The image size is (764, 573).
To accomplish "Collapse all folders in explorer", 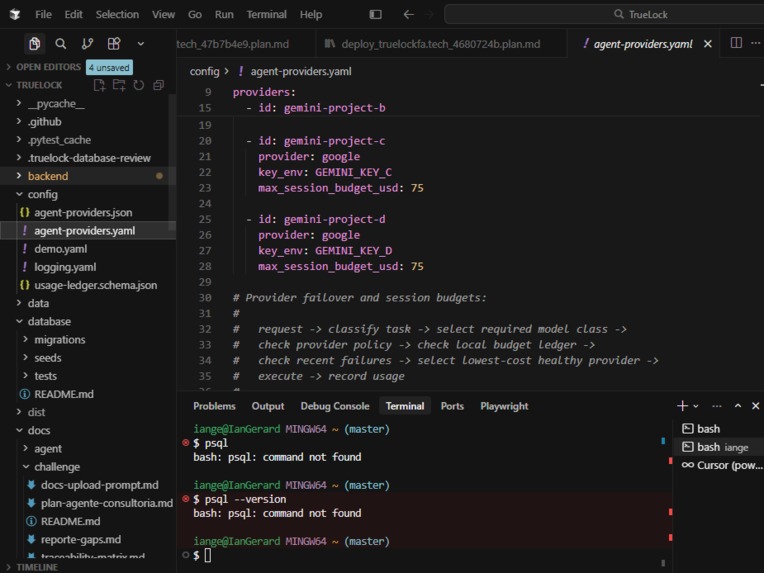I will (158, 85).
